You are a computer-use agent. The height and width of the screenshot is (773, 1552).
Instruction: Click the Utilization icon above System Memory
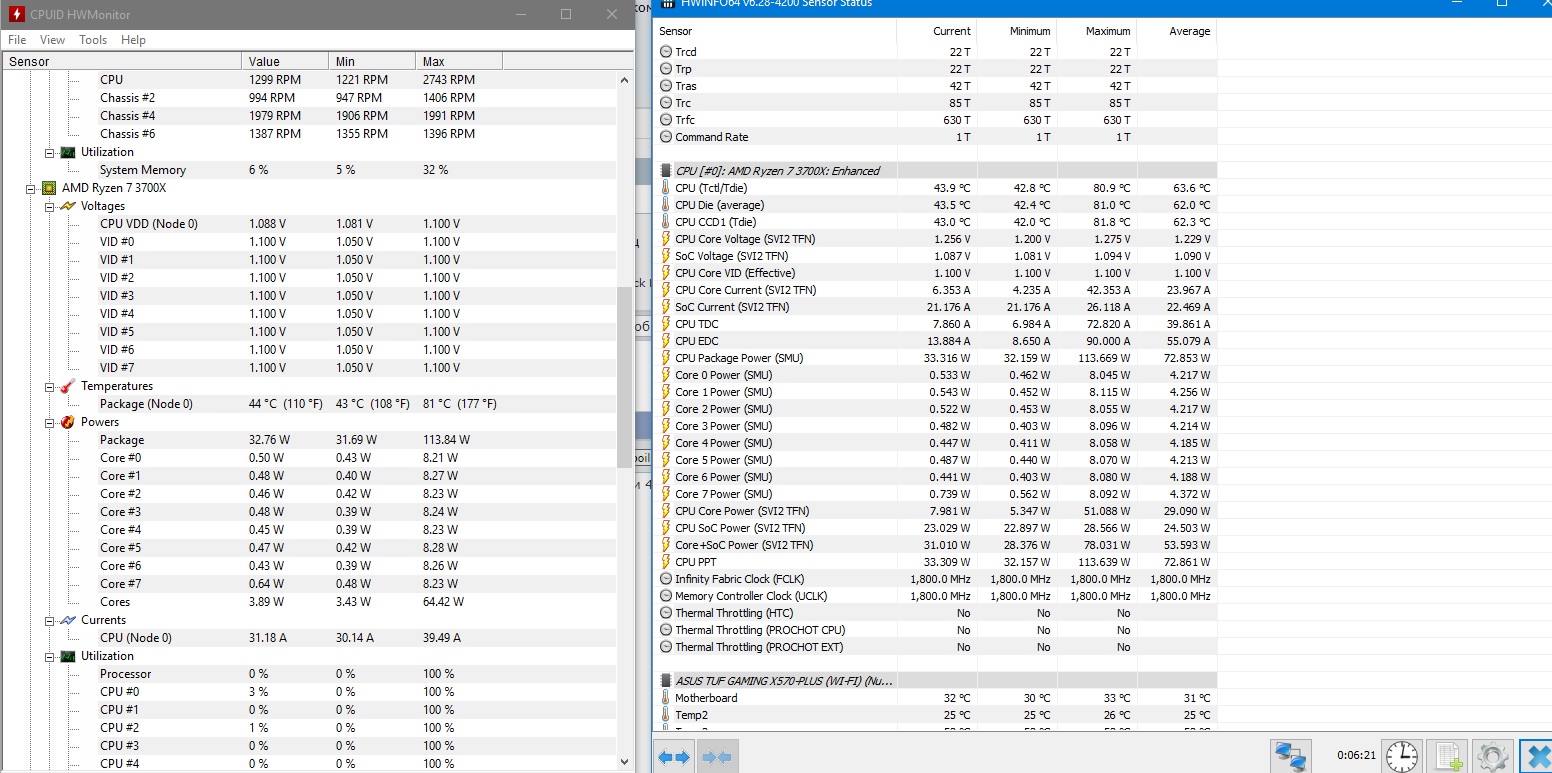pos(67,152)
